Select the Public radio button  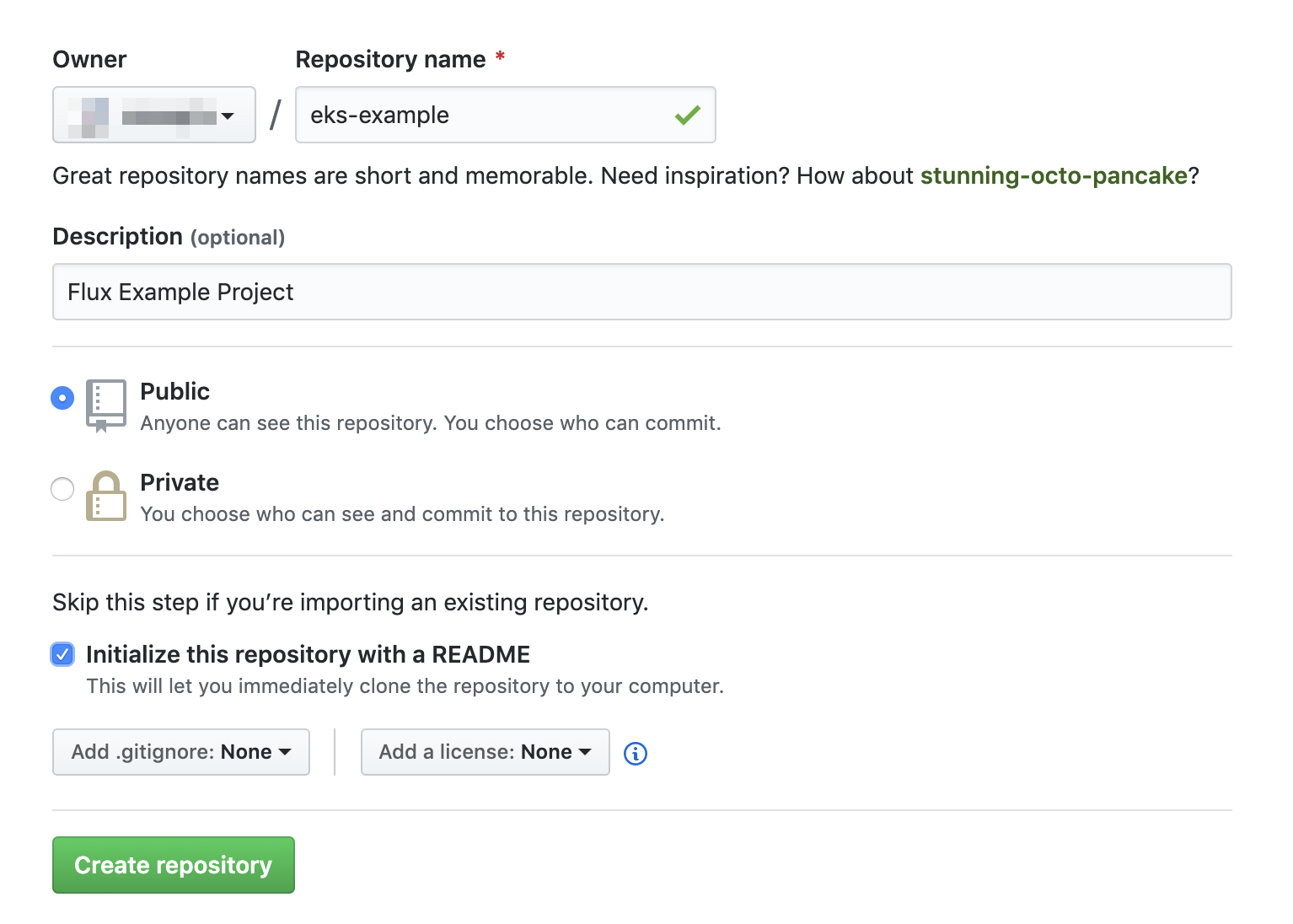(62, 398)
